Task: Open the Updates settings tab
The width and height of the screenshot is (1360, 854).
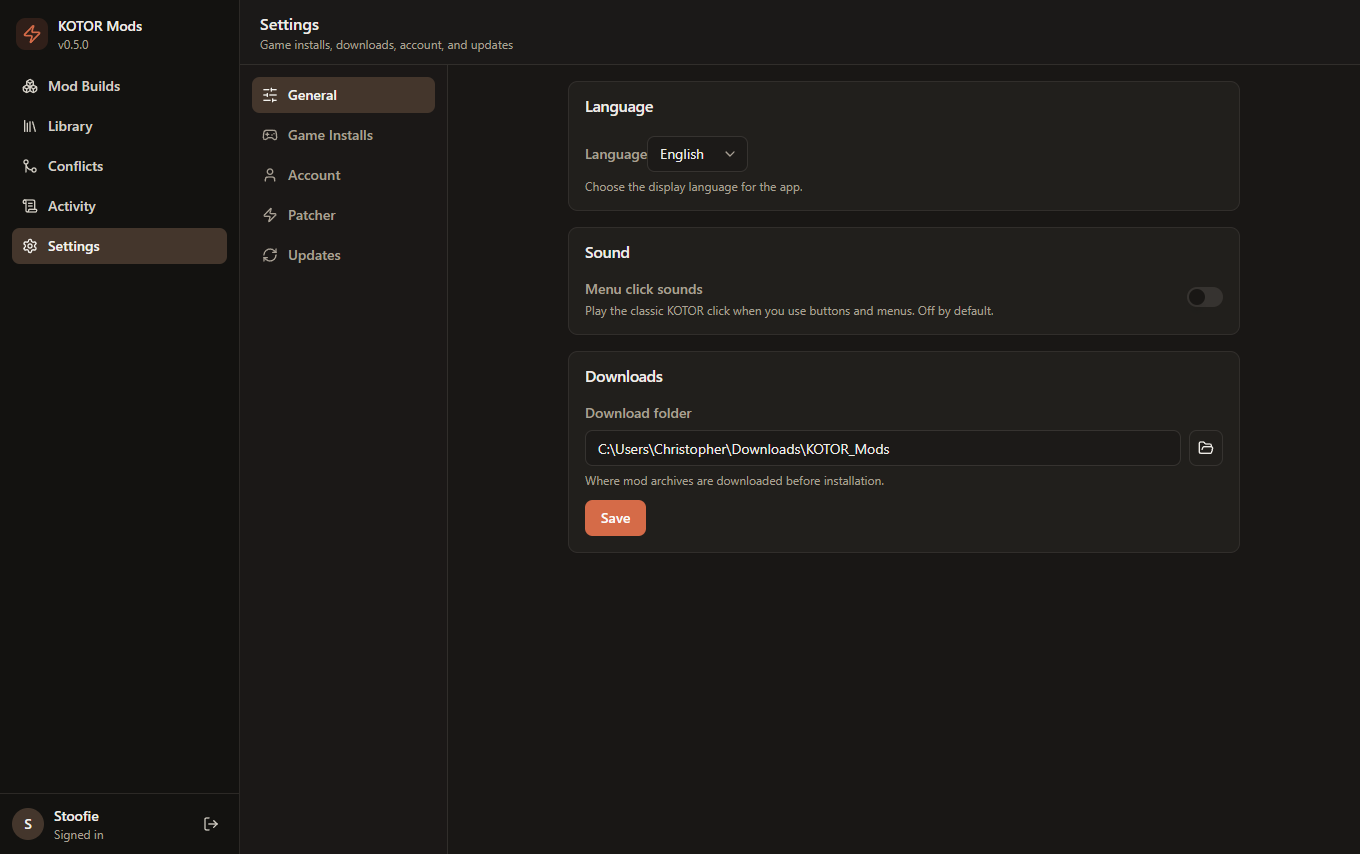Action: (x=343, y=255)
